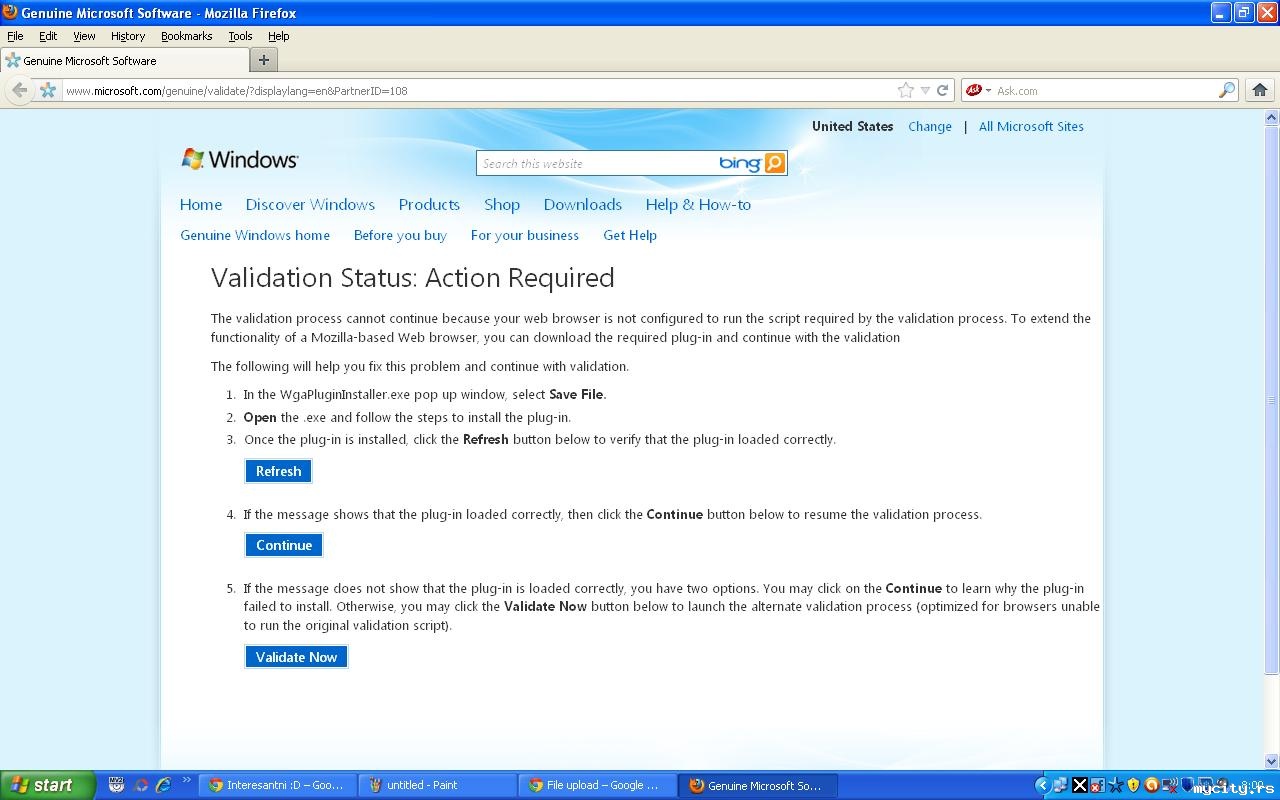Open the Shop navigation link

pyautogui.click(x=502, y=204)
